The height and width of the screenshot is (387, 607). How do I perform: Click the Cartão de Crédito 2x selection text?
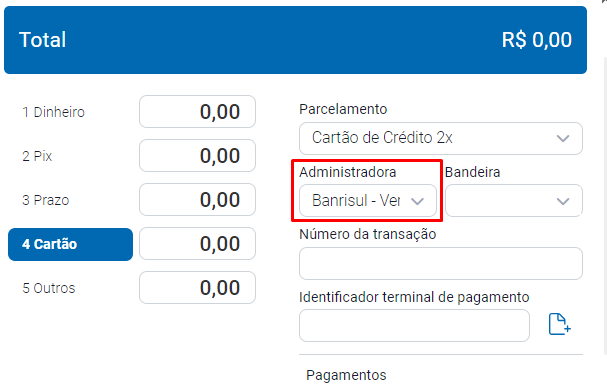coord(382,137)
